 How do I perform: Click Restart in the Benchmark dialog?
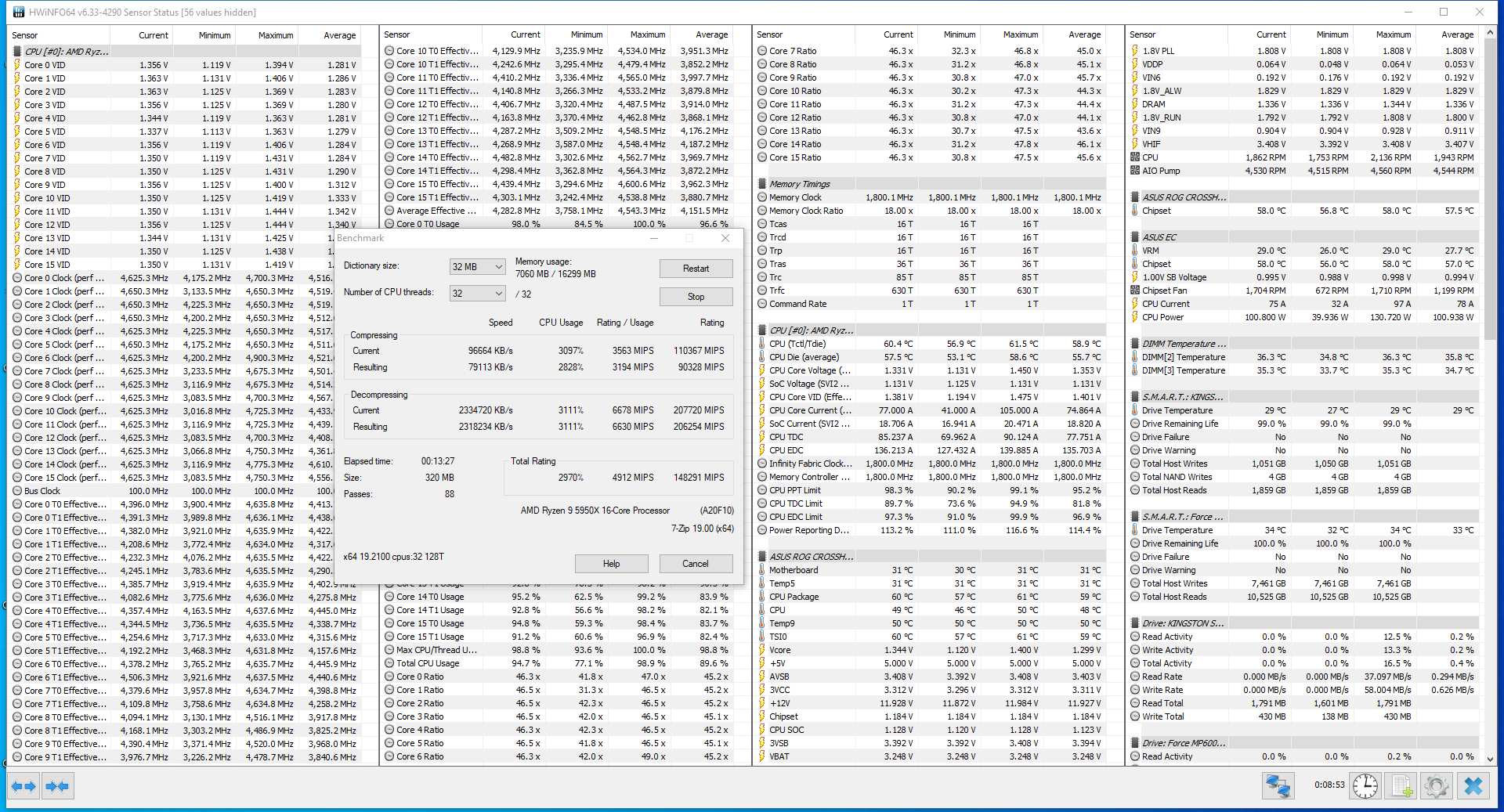click(x=696, y=269)
